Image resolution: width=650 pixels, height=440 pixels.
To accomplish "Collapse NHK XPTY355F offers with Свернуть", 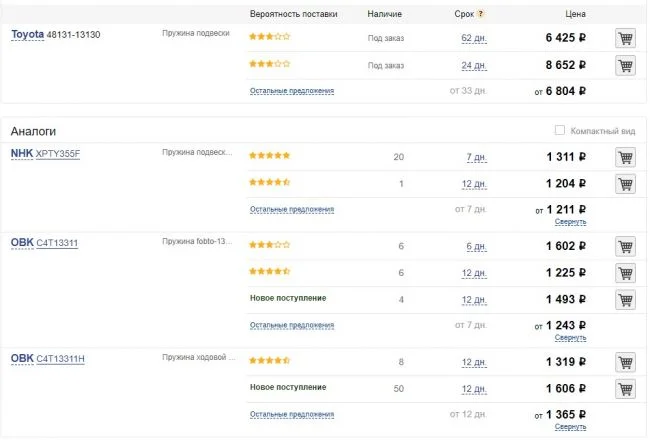I will (x=571, y=222).
